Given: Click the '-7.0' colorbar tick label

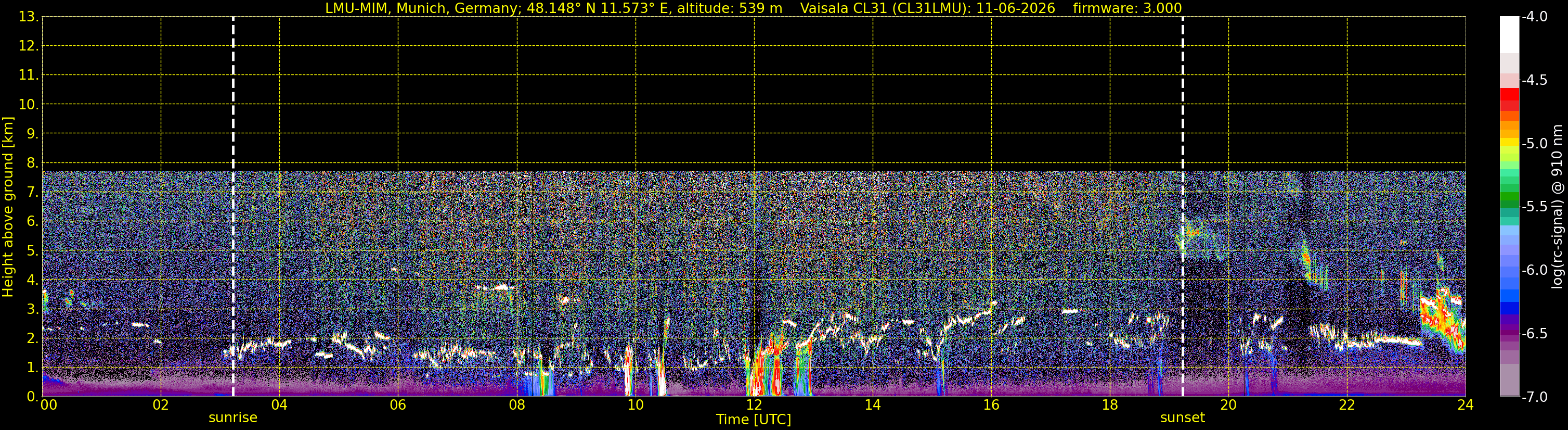Looking at the screenshot, I should 1534,397.
